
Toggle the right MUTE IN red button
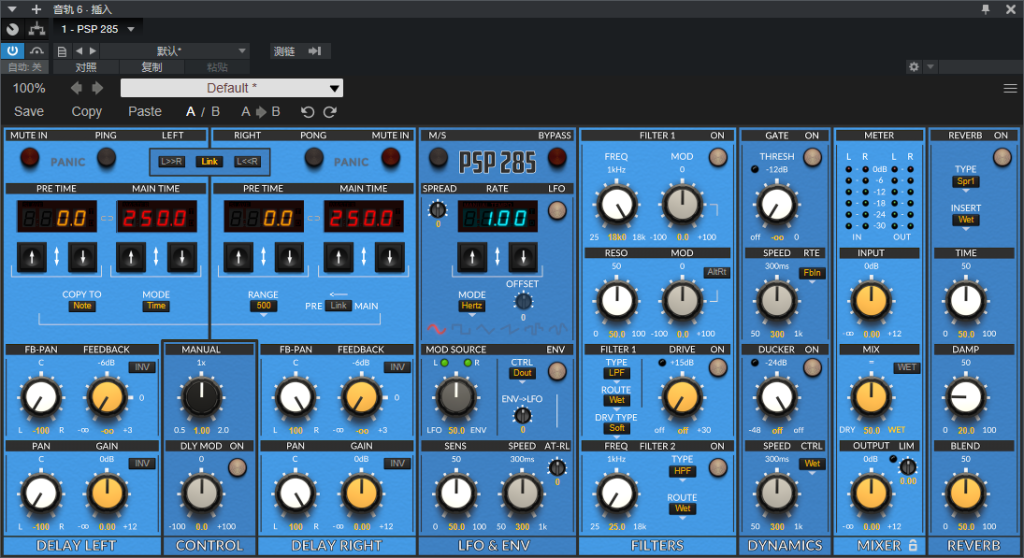tap(391, 158)
